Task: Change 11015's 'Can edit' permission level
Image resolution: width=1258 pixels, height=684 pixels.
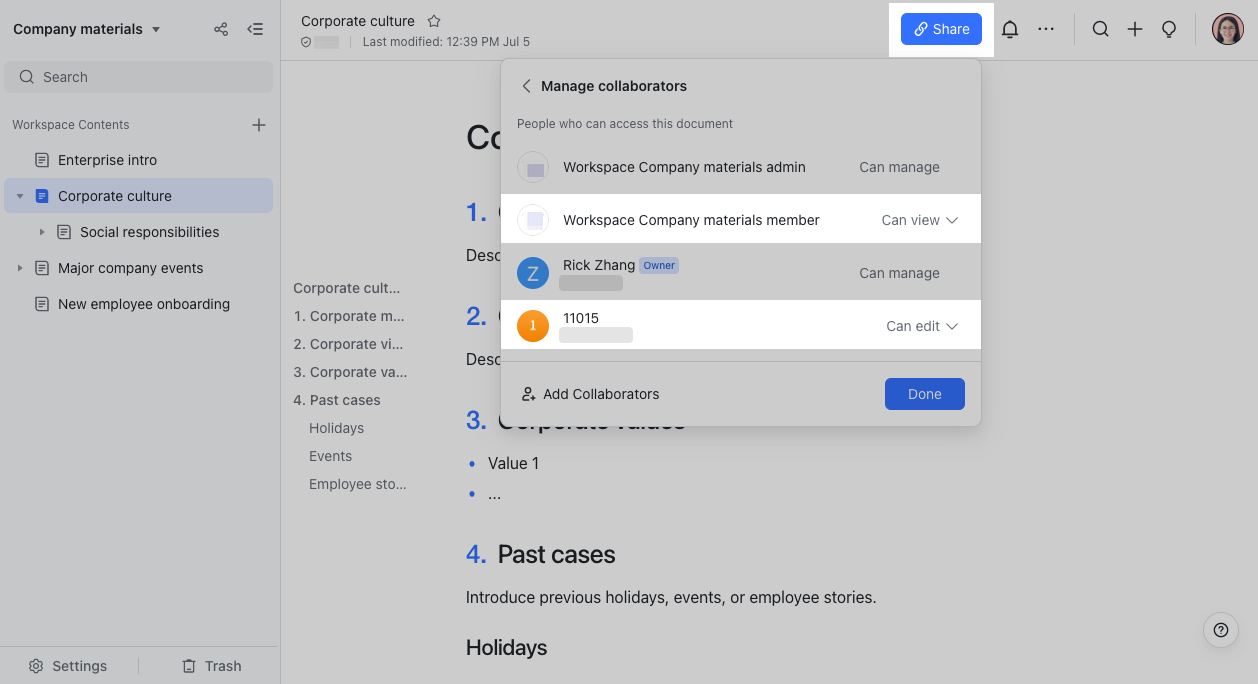Action: click(921, 325)
